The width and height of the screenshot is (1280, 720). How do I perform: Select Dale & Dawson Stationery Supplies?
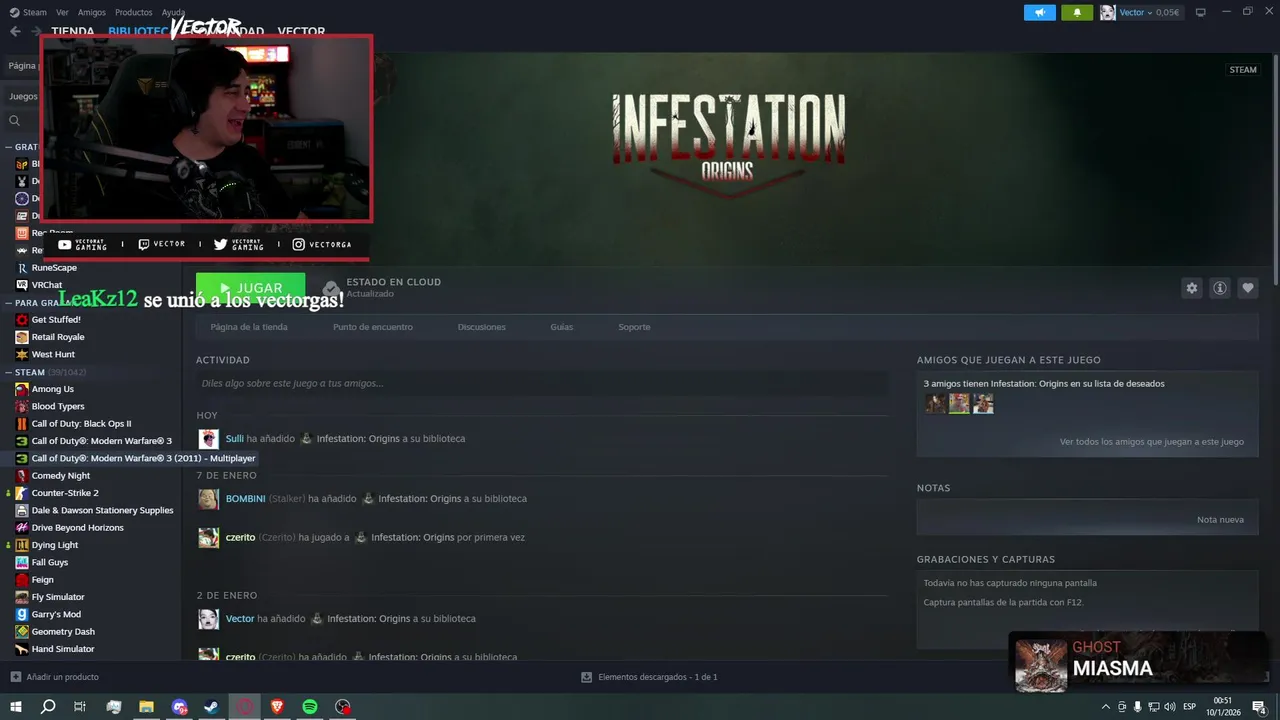(x=102, y=510)
